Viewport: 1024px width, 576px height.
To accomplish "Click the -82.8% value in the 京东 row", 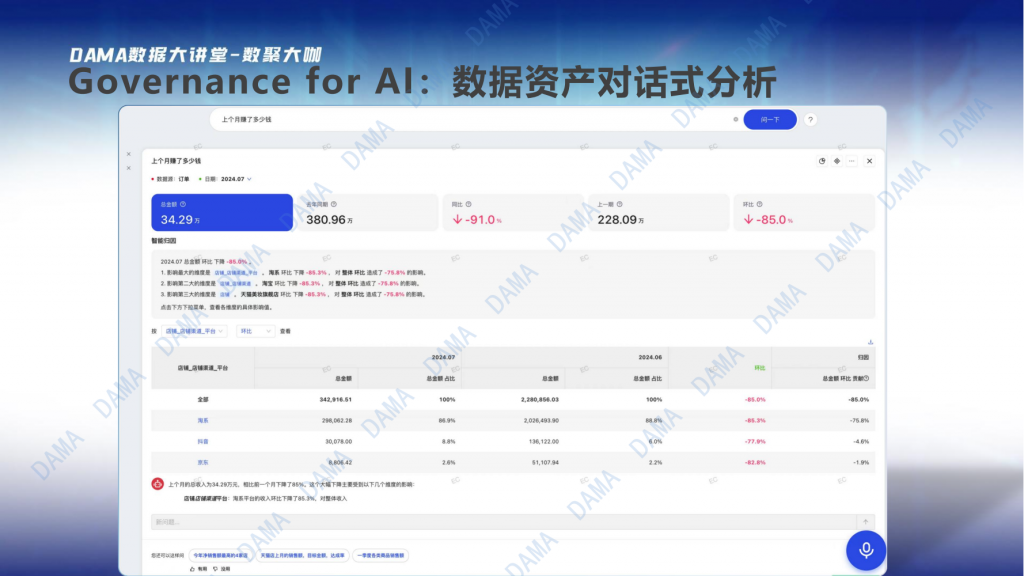I will 756,462.
